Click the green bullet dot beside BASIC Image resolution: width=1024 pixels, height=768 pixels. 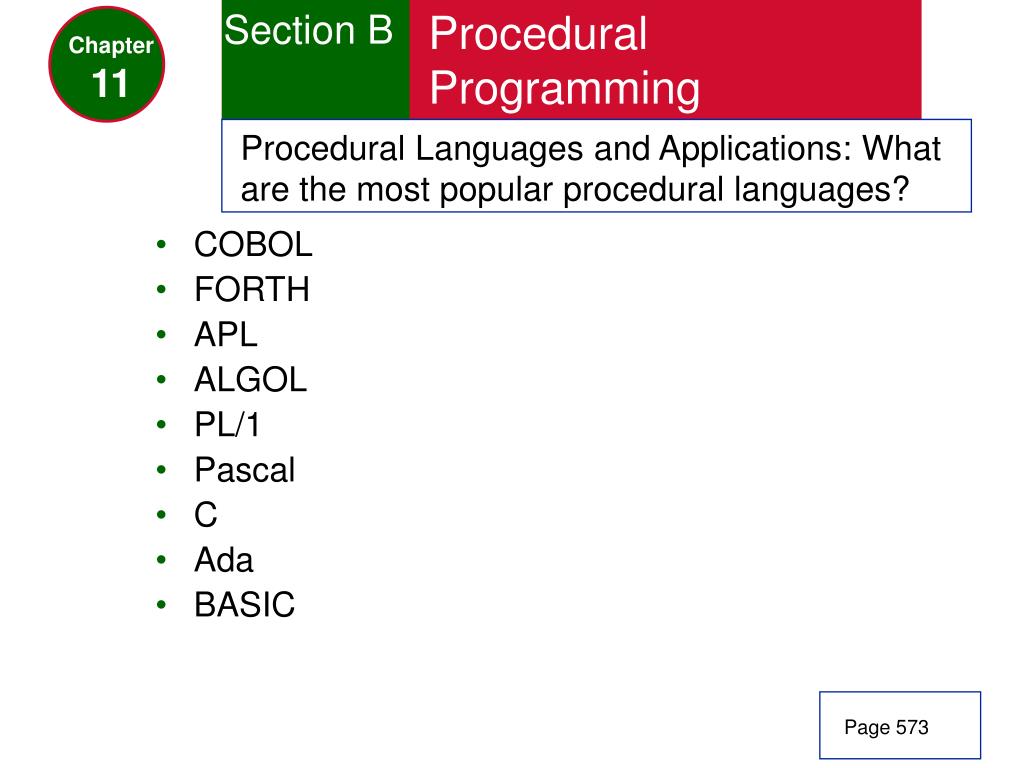click(161, 605)
